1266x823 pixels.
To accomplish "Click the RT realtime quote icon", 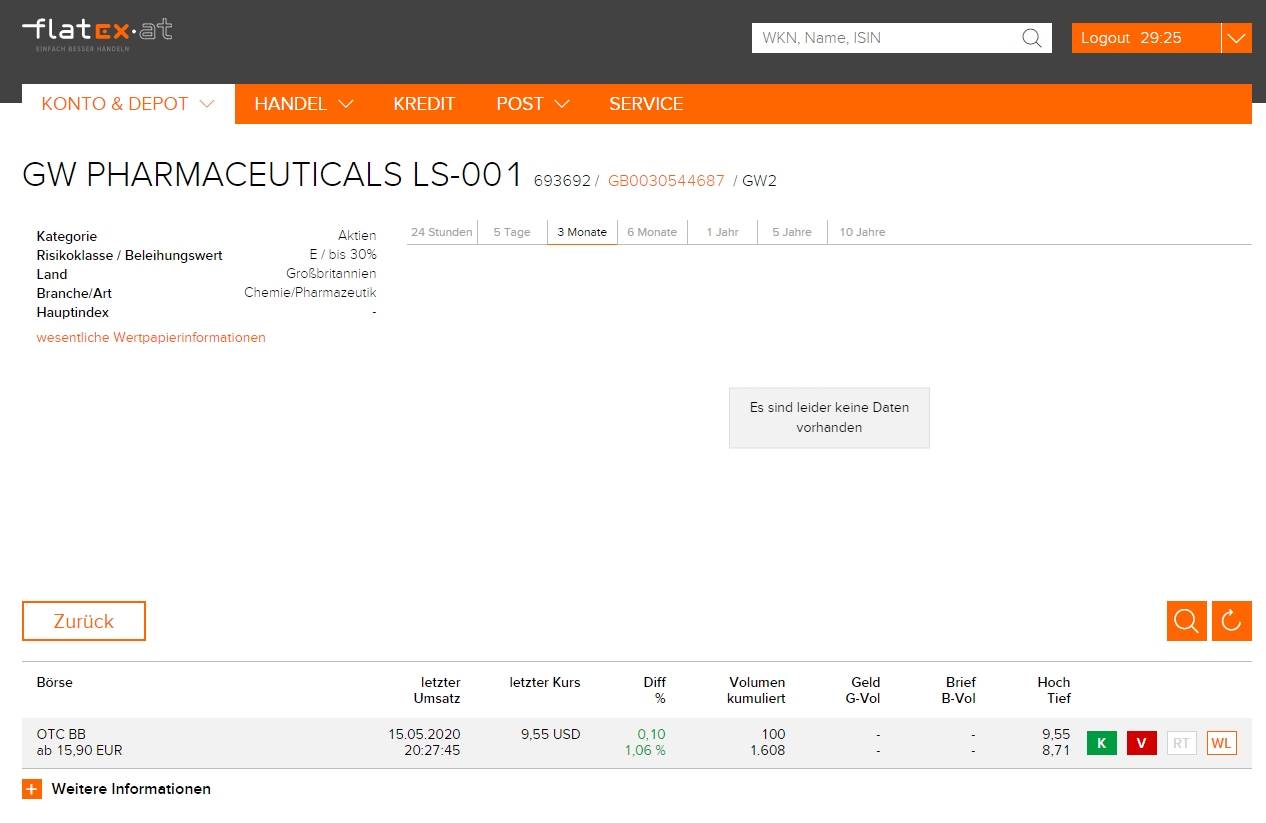I will (x=1182, y=743).
